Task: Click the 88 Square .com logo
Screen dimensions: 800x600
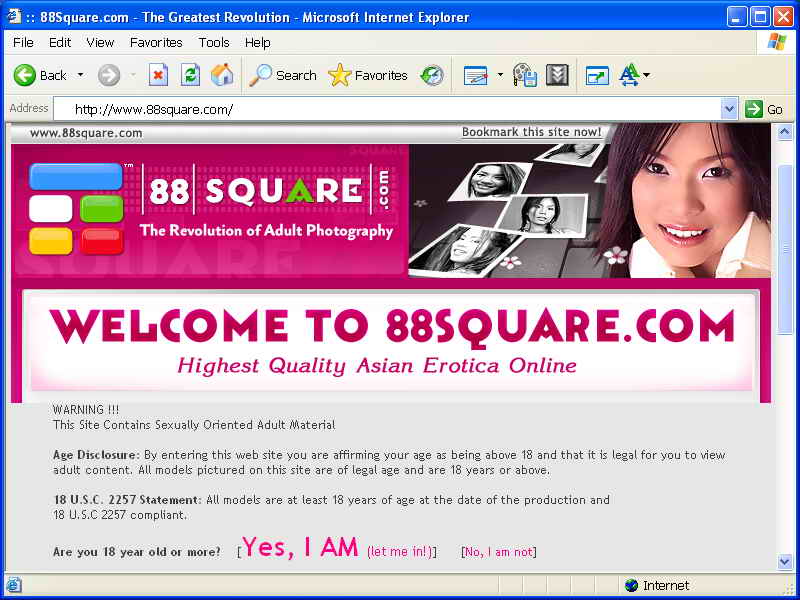Action: [x=268, y=190]
